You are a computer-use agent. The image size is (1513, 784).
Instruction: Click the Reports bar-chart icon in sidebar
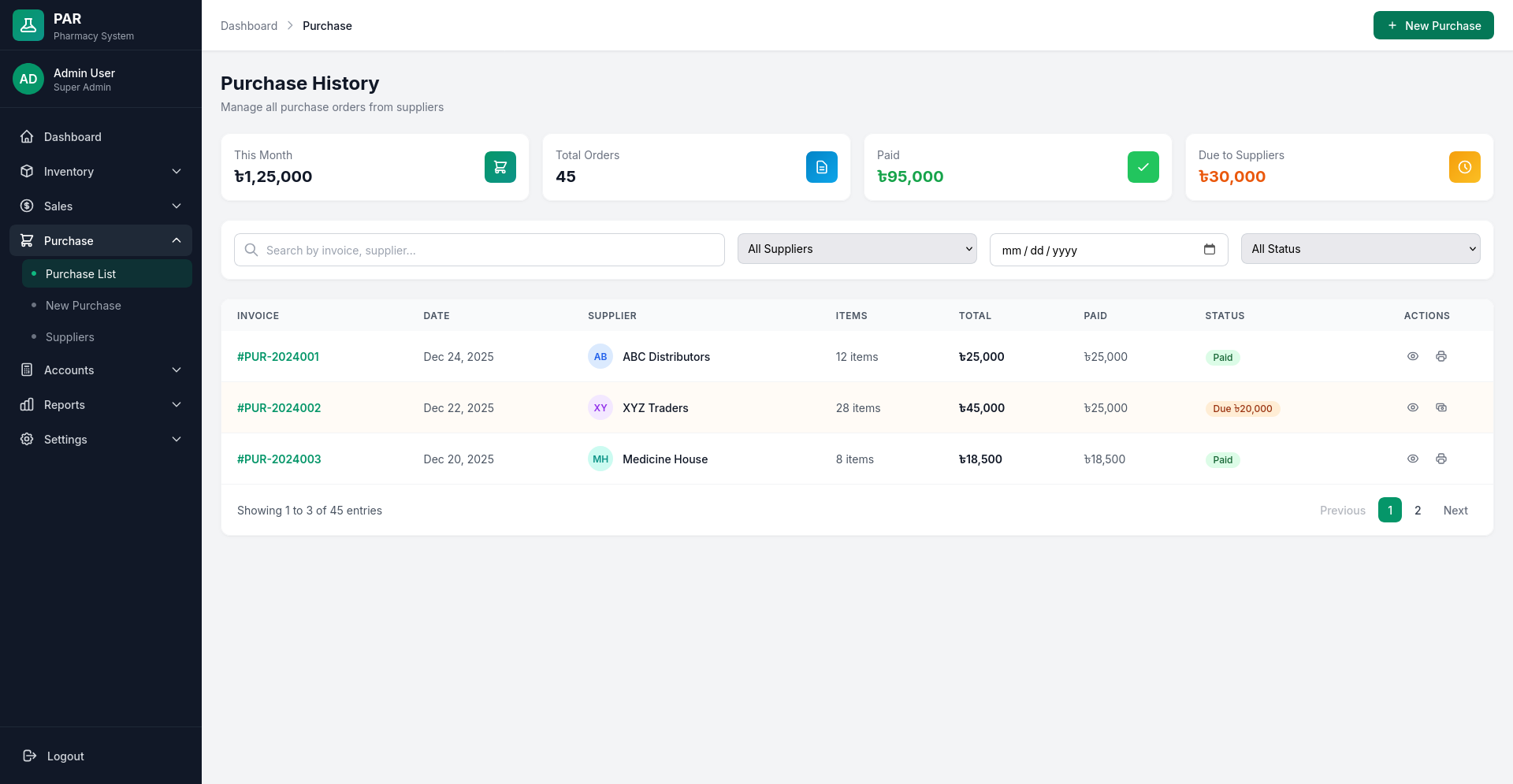coord(26,404)
